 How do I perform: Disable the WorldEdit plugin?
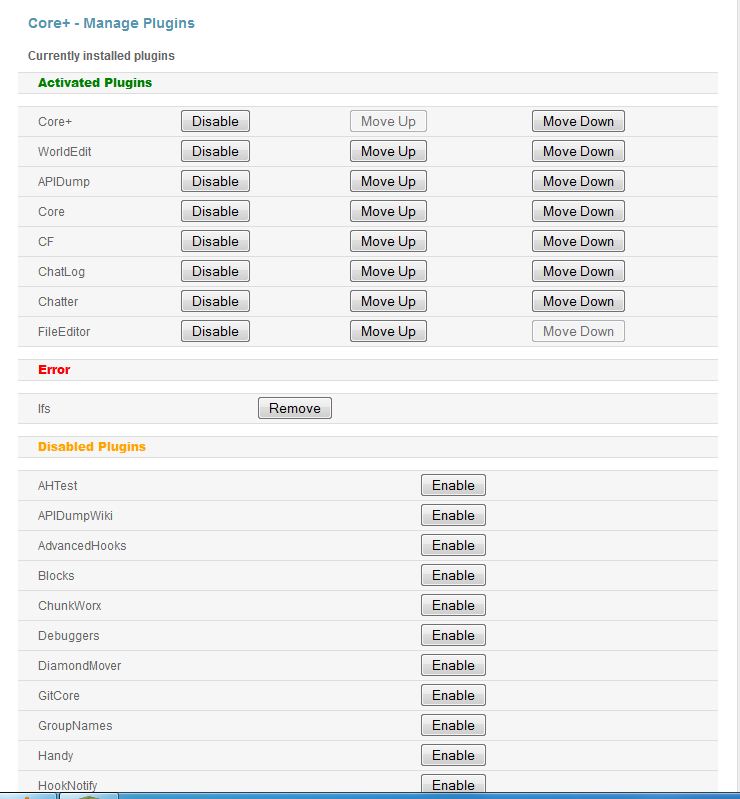(x=215, y=151)
